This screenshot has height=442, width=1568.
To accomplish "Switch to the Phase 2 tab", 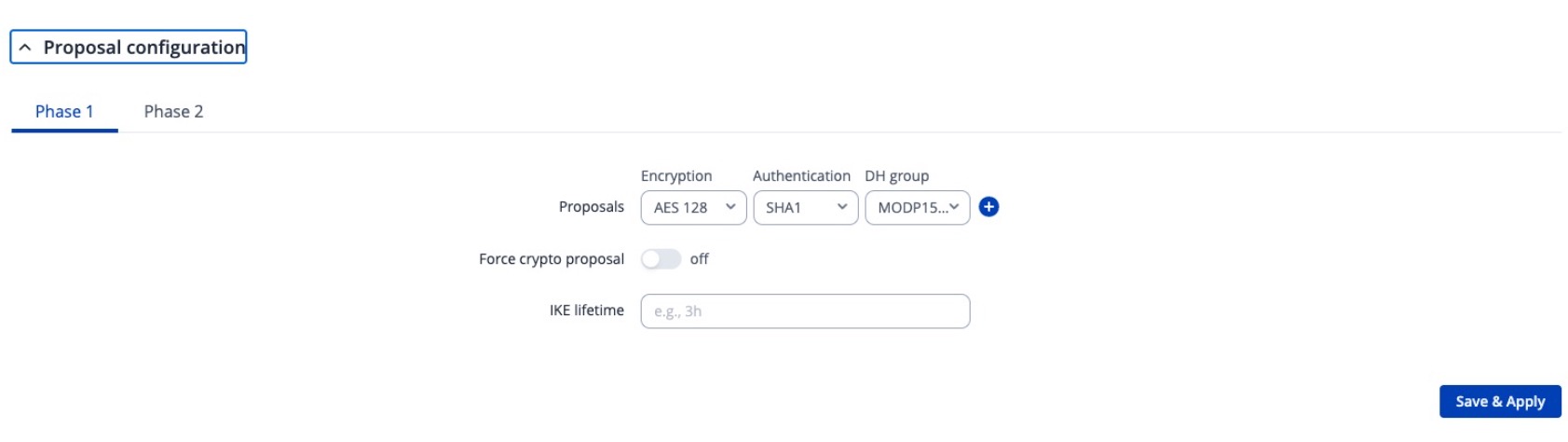I will (x=173, y=112).
